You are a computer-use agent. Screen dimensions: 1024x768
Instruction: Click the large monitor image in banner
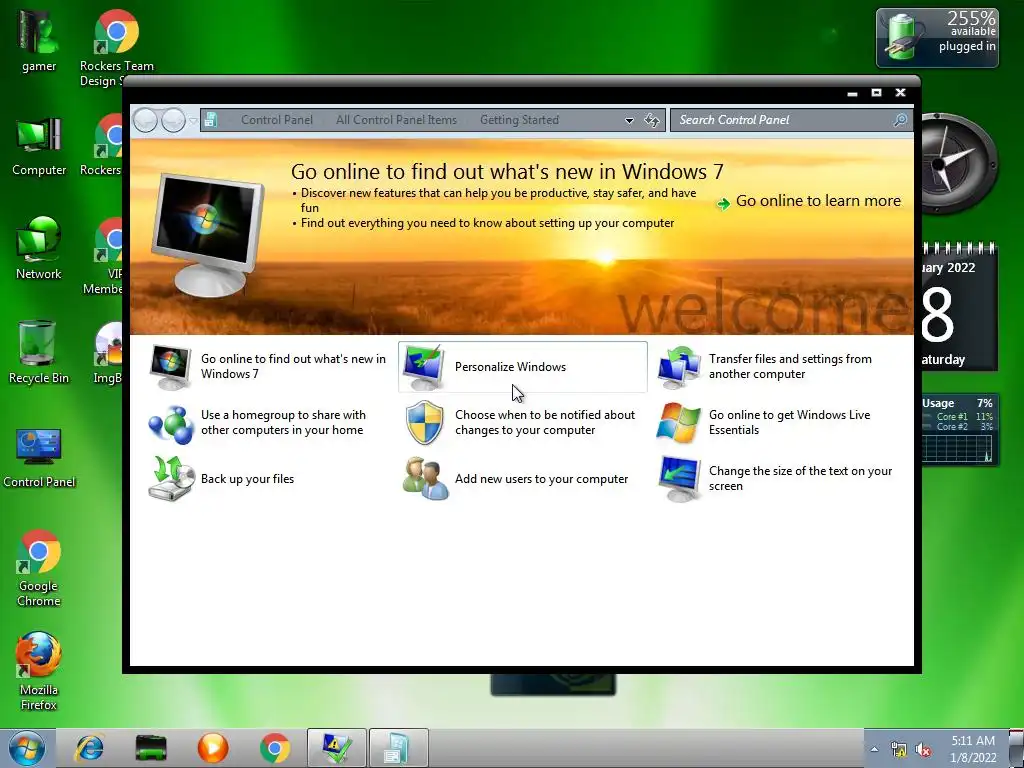point(208,234)
